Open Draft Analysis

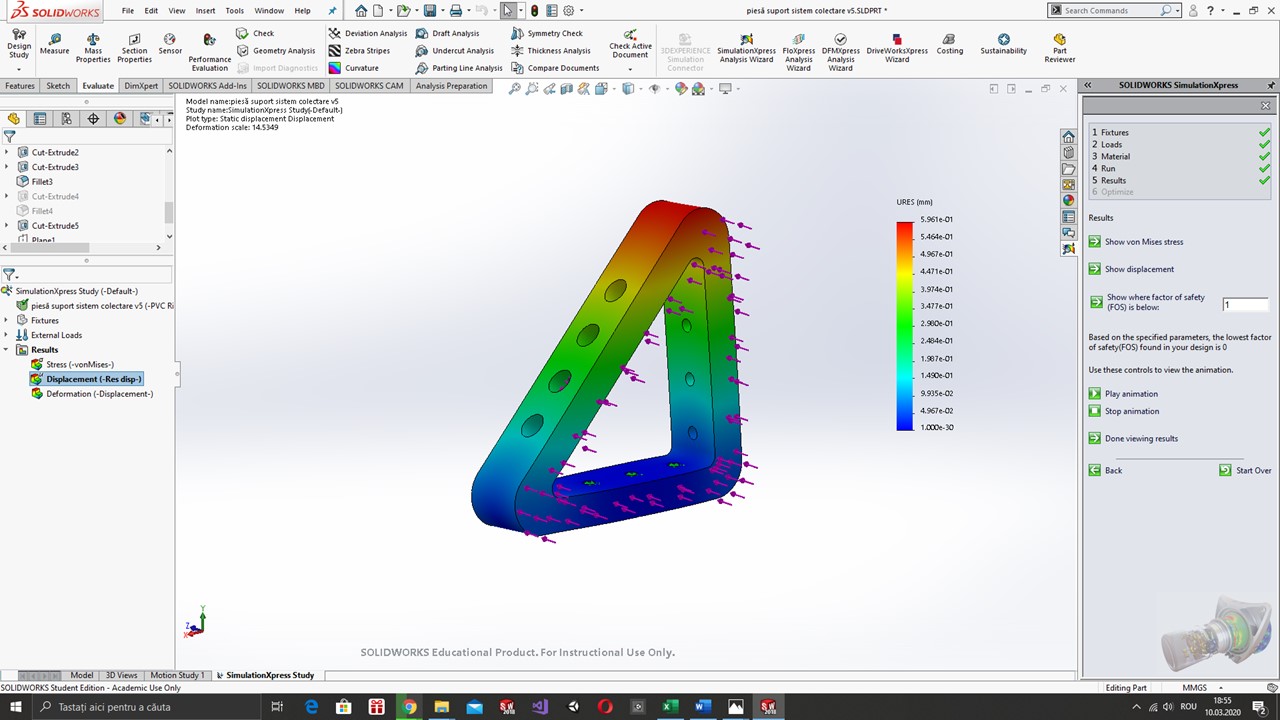pos(448,33)
